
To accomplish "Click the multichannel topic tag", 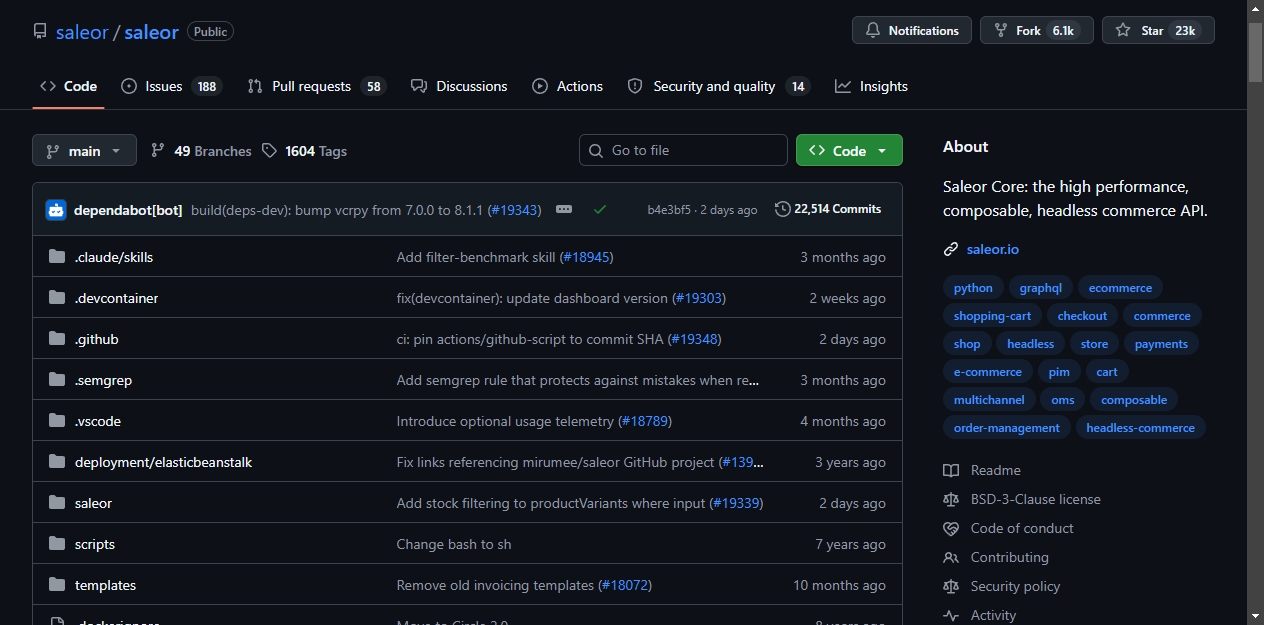I will [989, 400].
